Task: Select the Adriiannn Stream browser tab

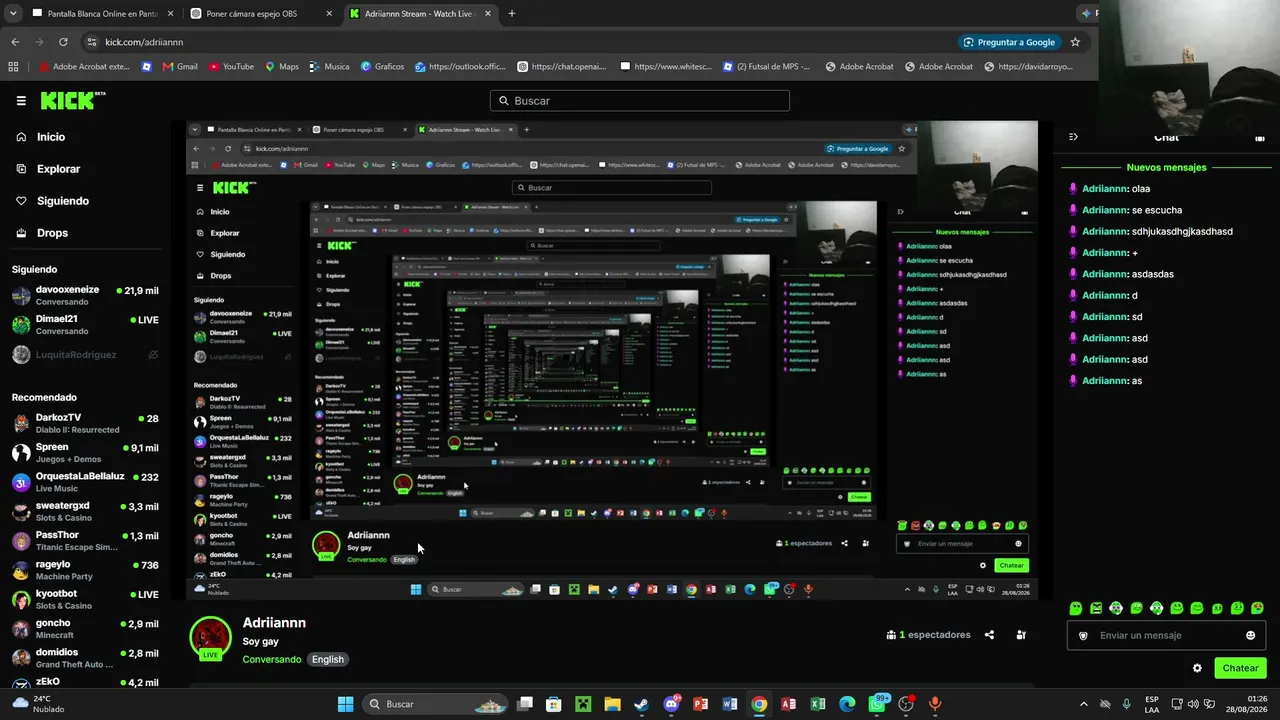Action: point(420,14)
